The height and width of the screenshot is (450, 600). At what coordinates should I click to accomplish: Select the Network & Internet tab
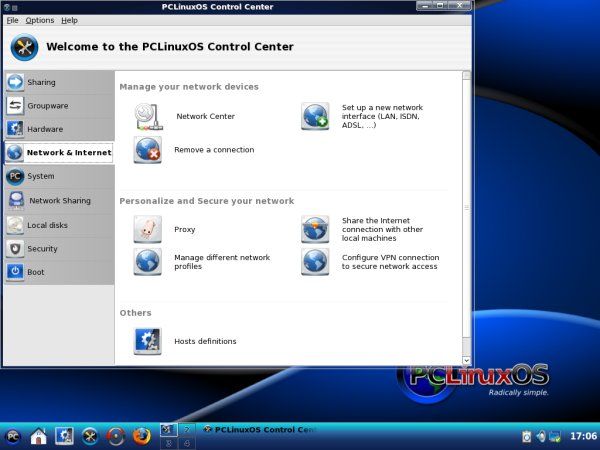(59, 152)
